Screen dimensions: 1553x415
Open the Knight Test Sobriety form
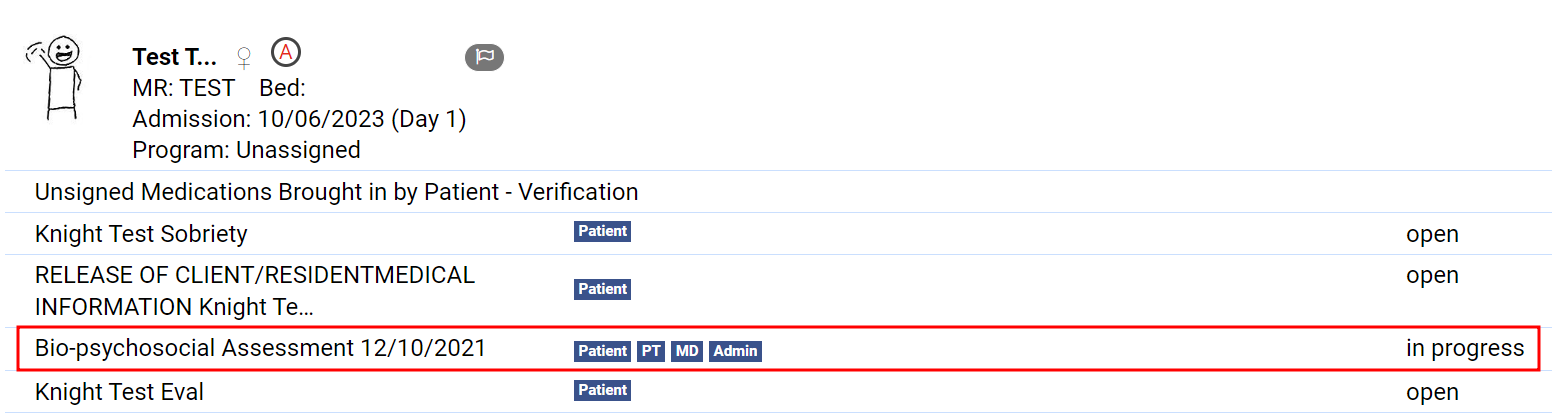pos(141,234)
